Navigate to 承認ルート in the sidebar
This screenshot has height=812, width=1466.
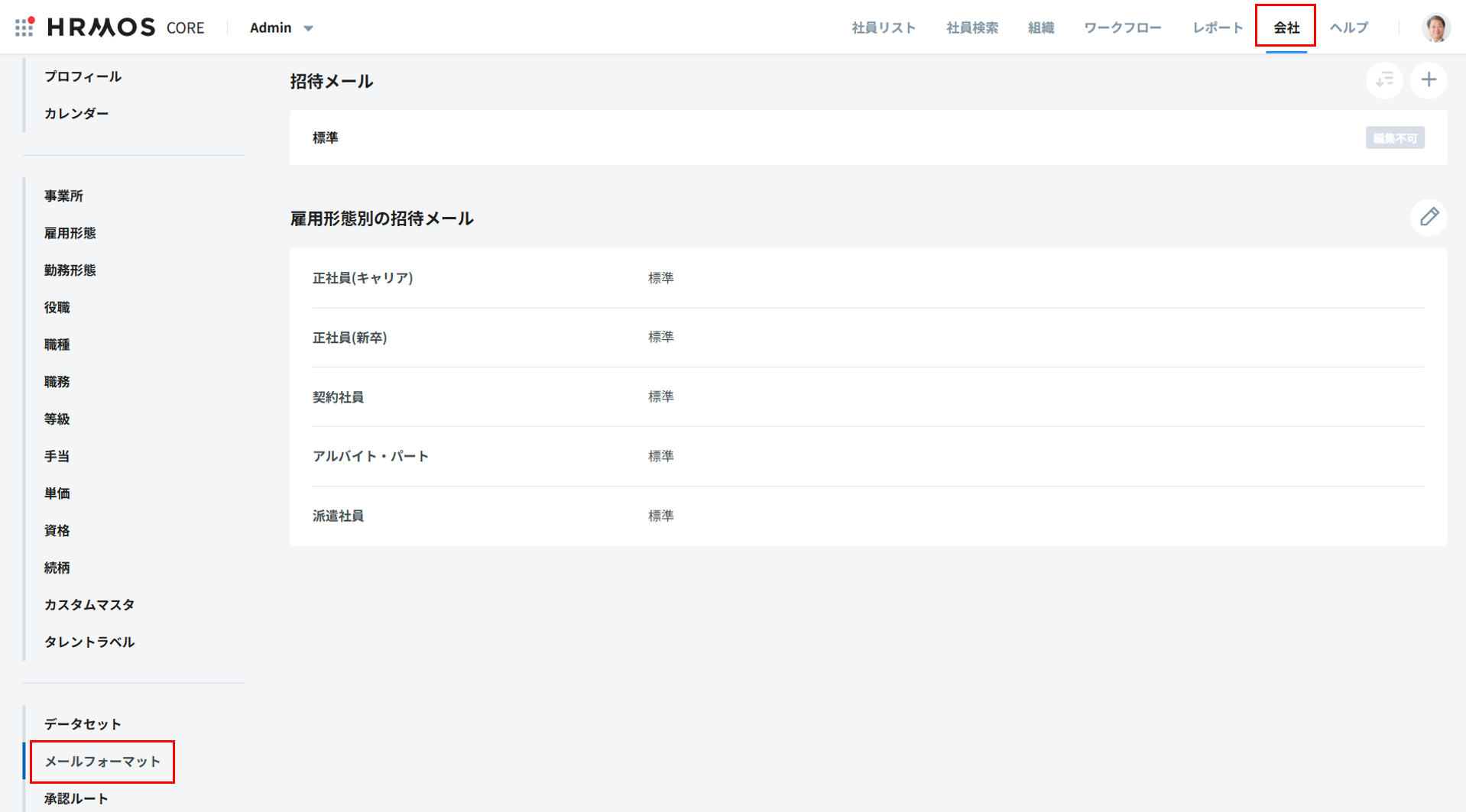(x=76, y=798)
